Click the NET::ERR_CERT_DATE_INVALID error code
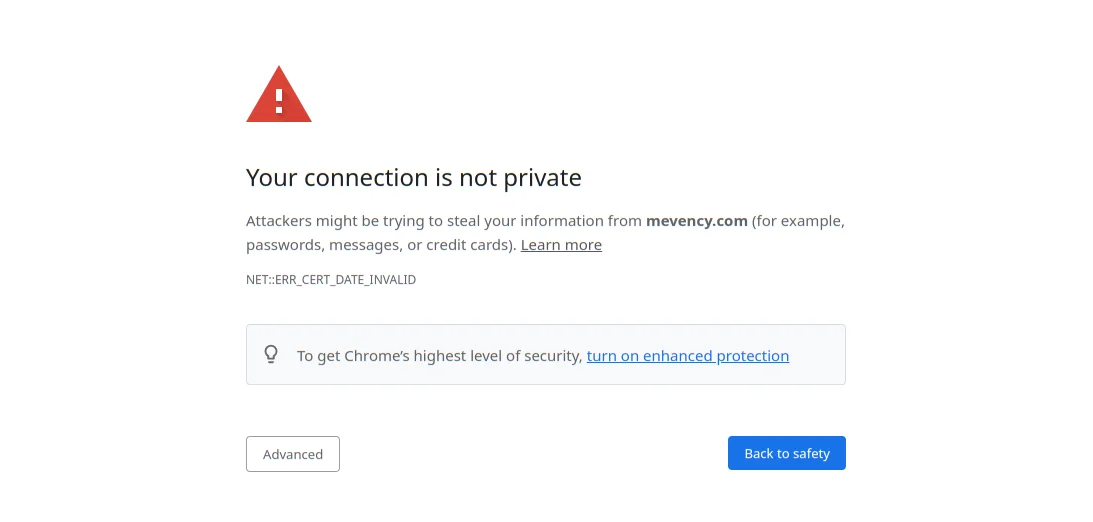This screenshot has width=1093, height=522. point(331,280)
